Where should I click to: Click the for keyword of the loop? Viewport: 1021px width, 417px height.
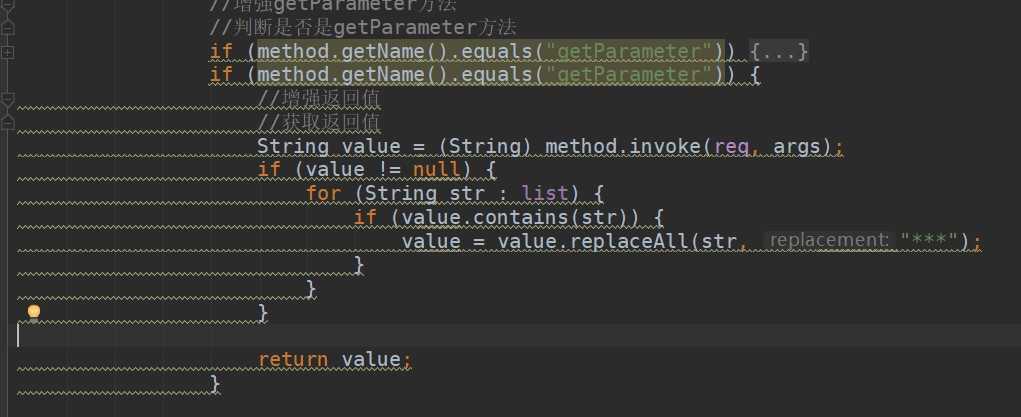[x=323, y=193]
